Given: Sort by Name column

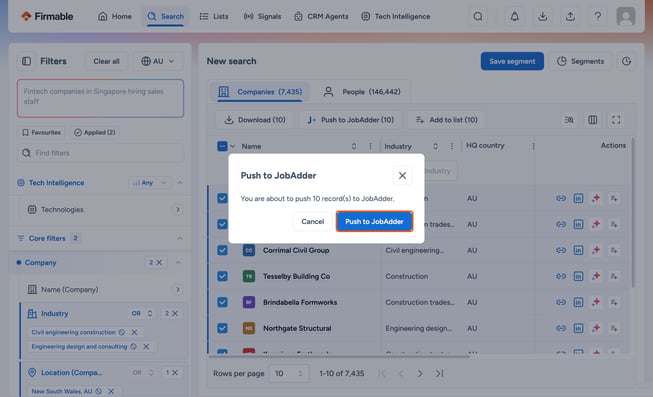Looking at the screenshot, I should pyautogui.click(x=354, y=146).
